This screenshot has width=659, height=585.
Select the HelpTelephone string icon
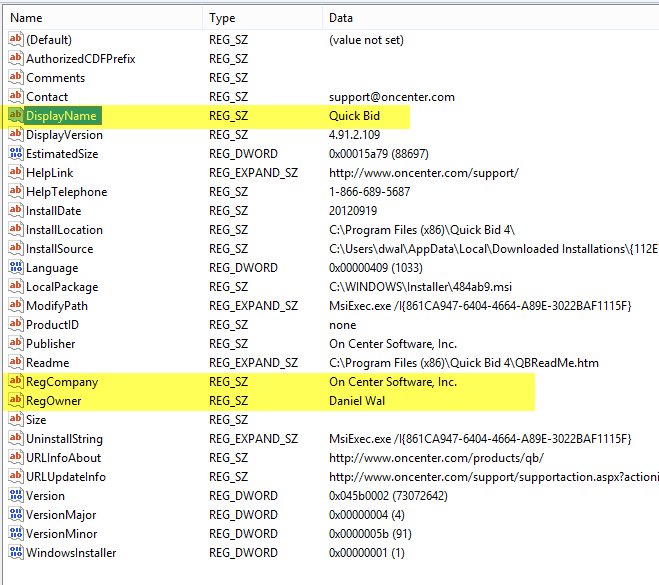point(16,192)
